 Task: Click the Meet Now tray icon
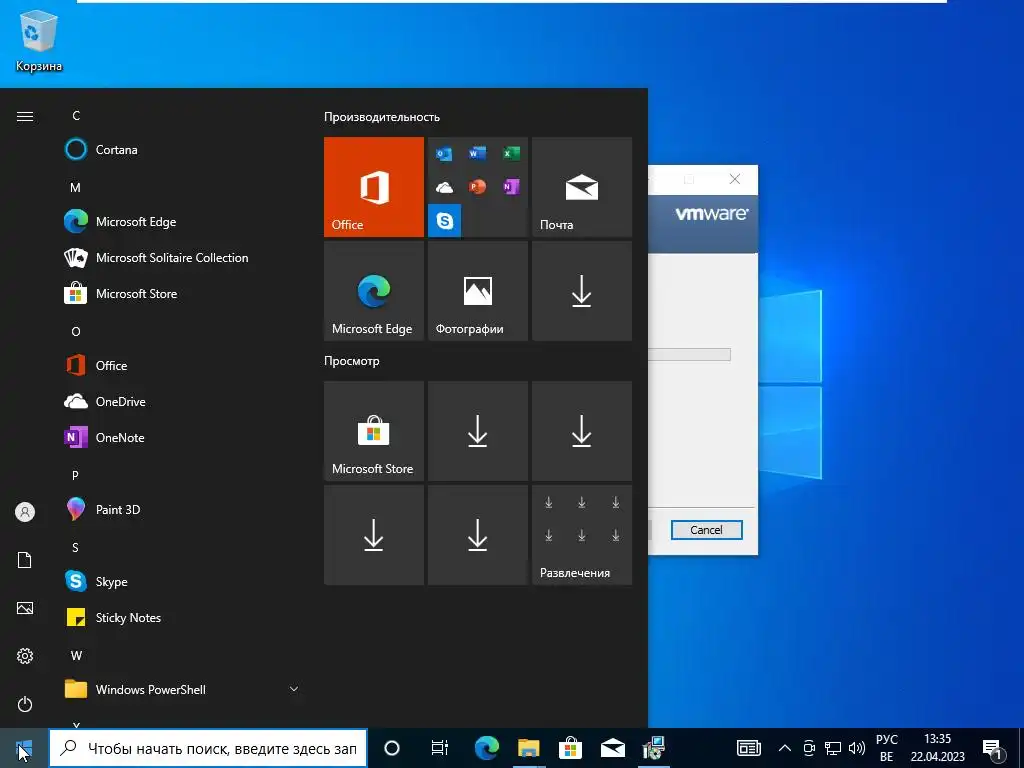(x=810, y=748)
